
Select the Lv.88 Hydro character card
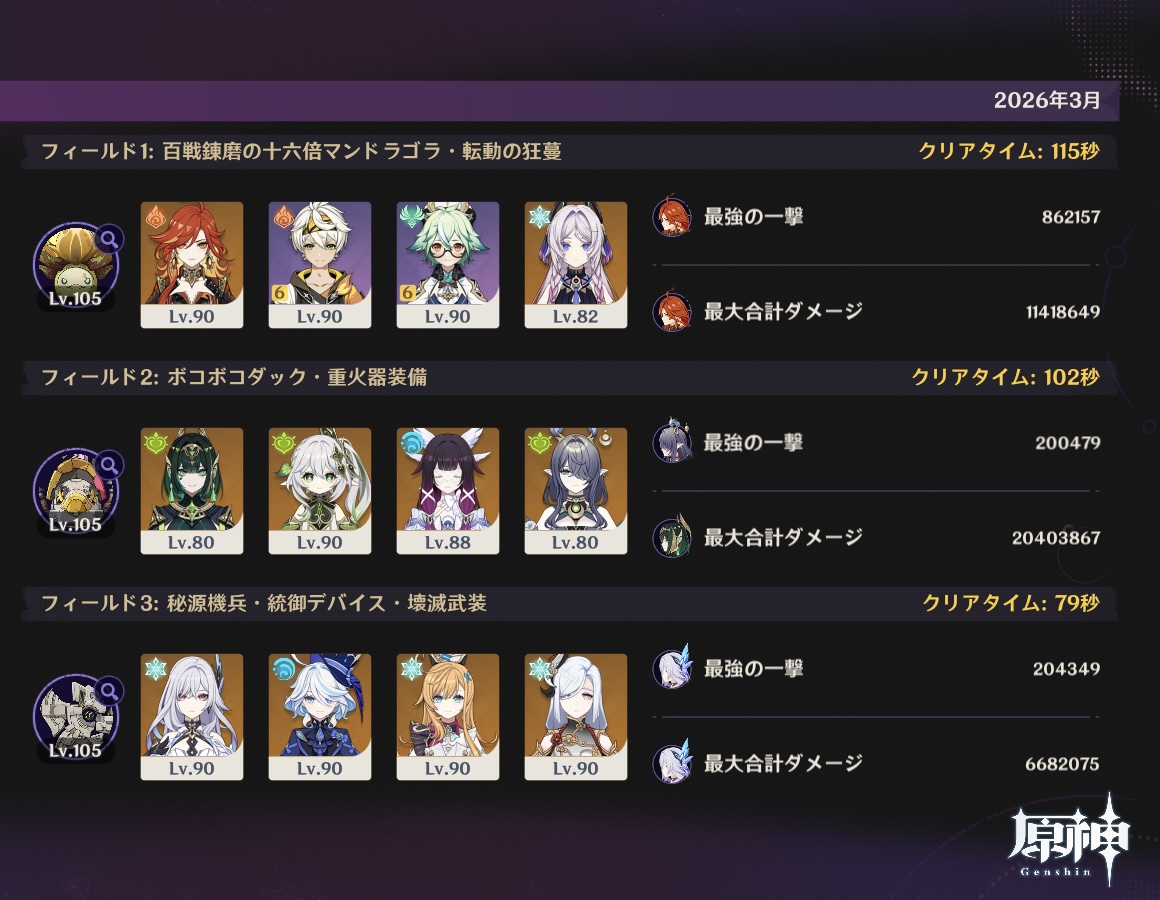[448, 491]
